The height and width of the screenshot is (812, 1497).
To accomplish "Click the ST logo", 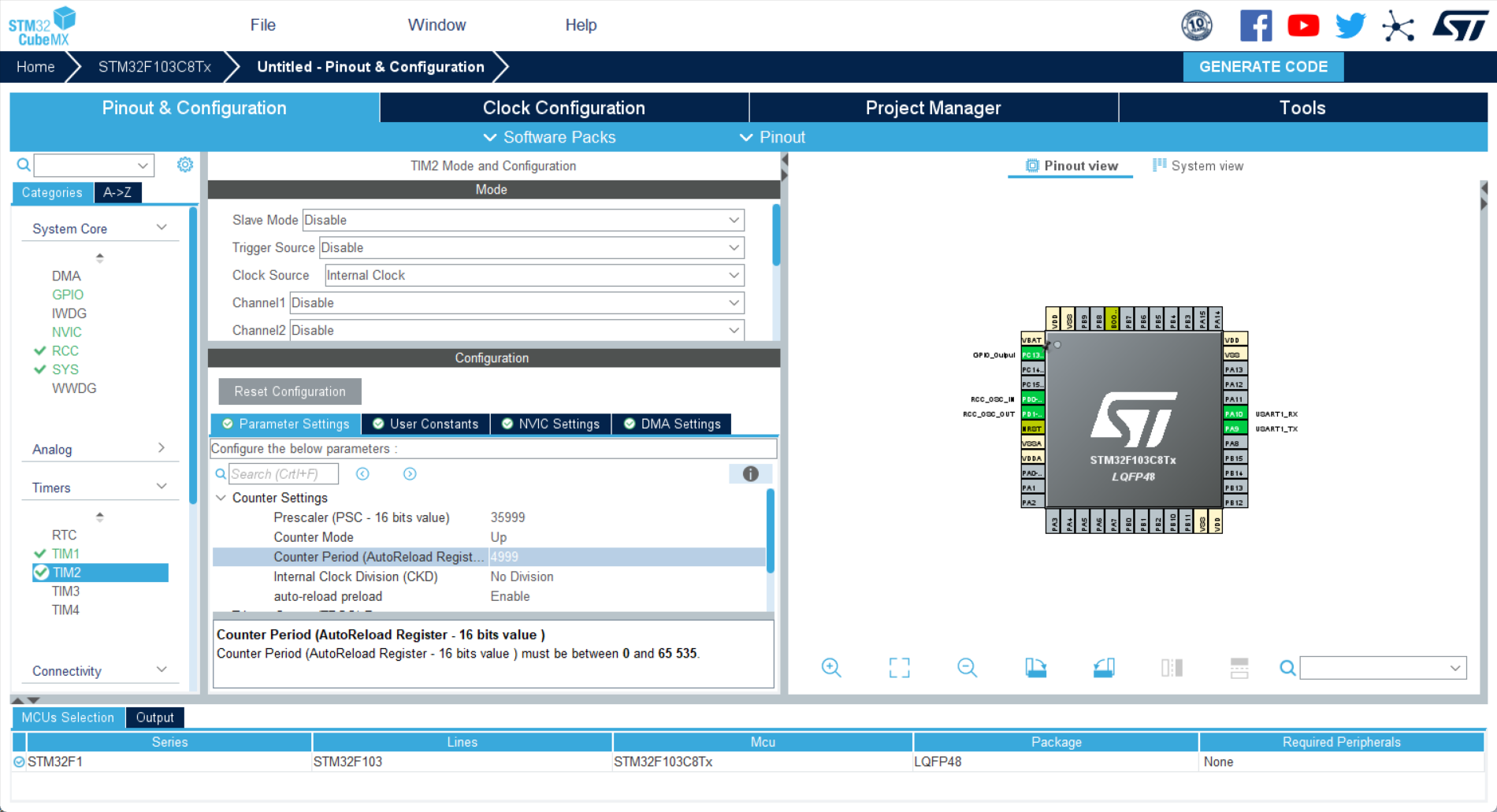I will tap(1460, 25).
